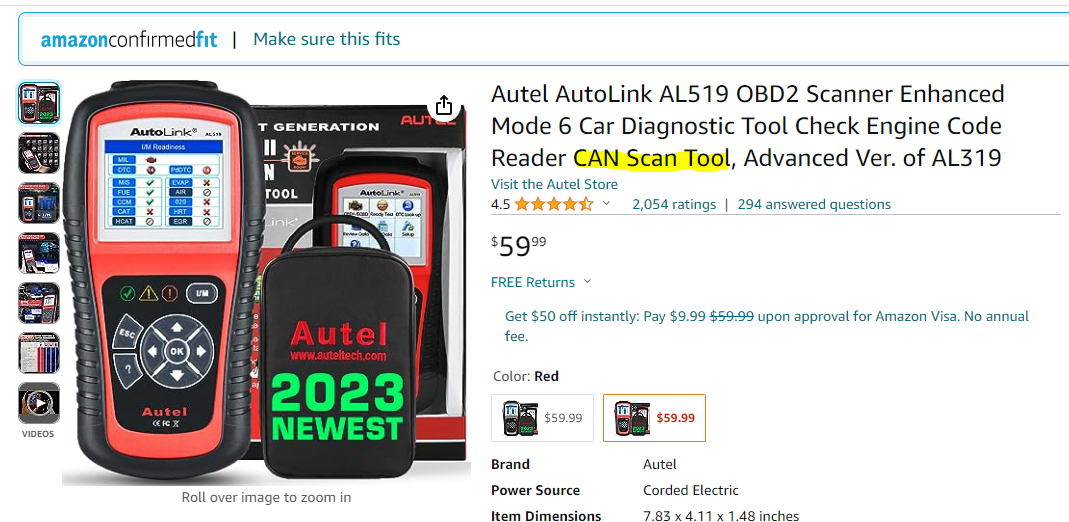
Task: Click Make sure this fits link
Action: click(327, 39)
